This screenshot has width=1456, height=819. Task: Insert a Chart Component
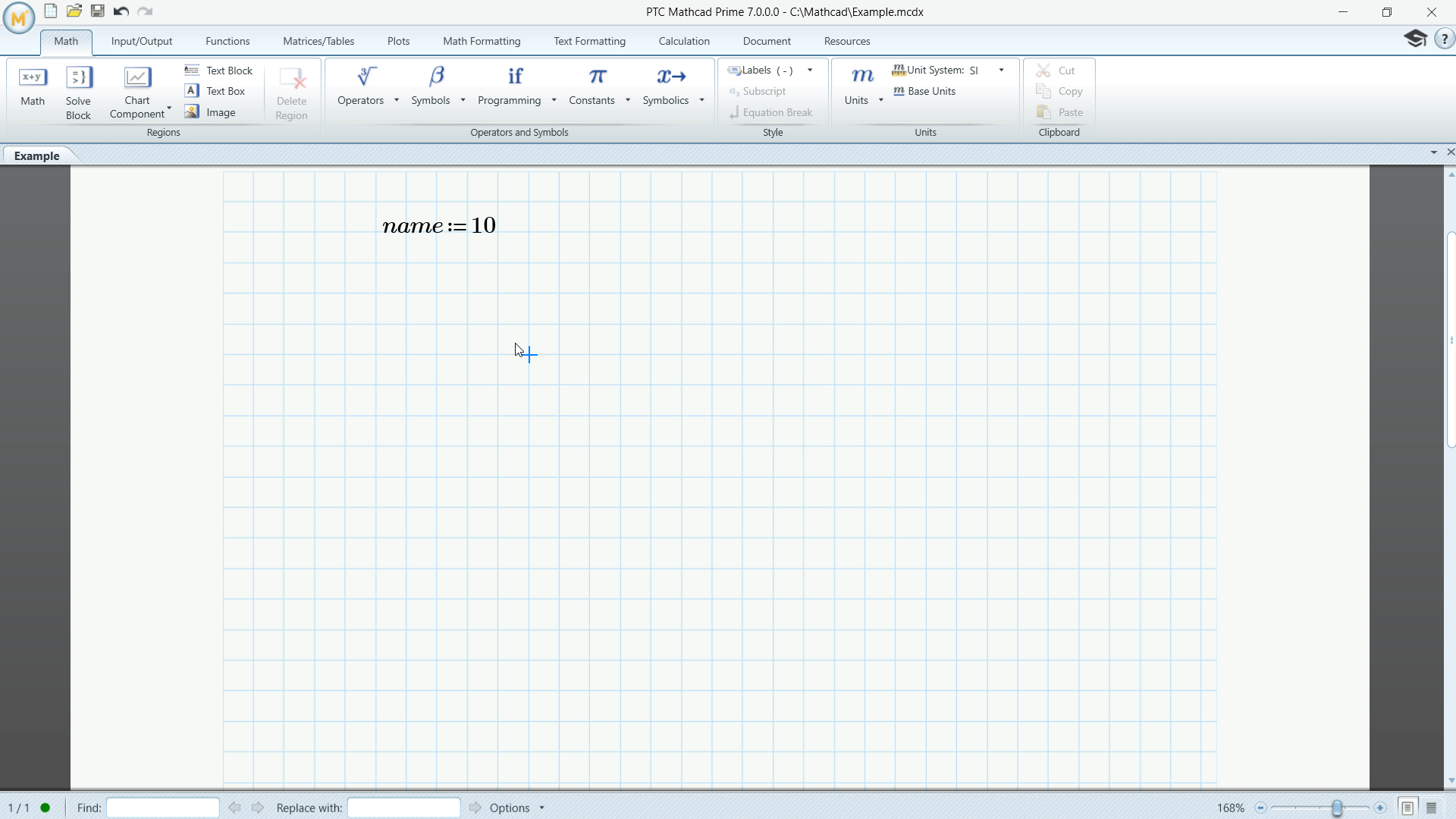pyautogui.click(x=137, y=93)
